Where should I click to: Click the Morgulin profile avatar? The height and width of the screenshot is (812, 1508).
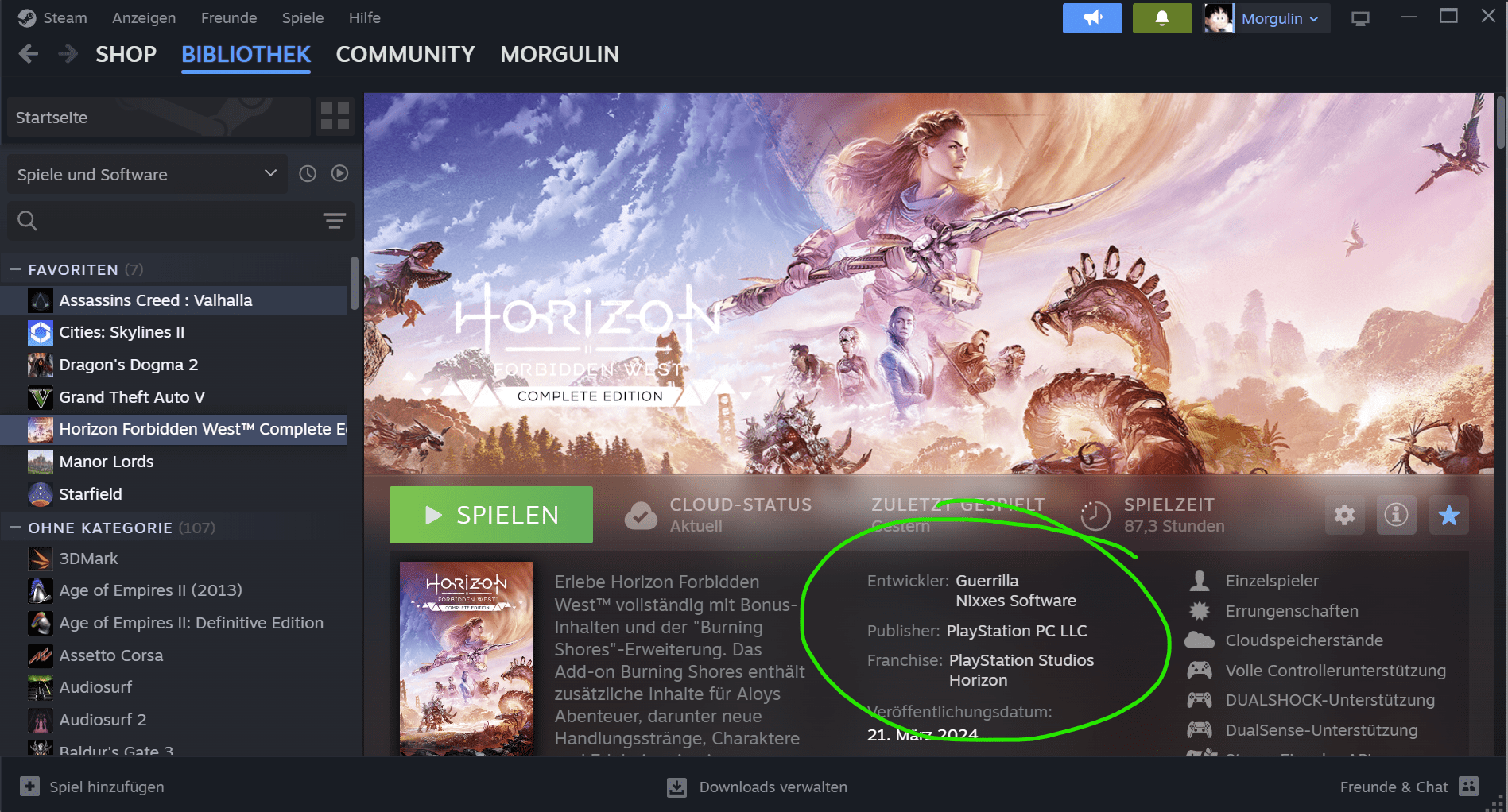[1219, 18]
